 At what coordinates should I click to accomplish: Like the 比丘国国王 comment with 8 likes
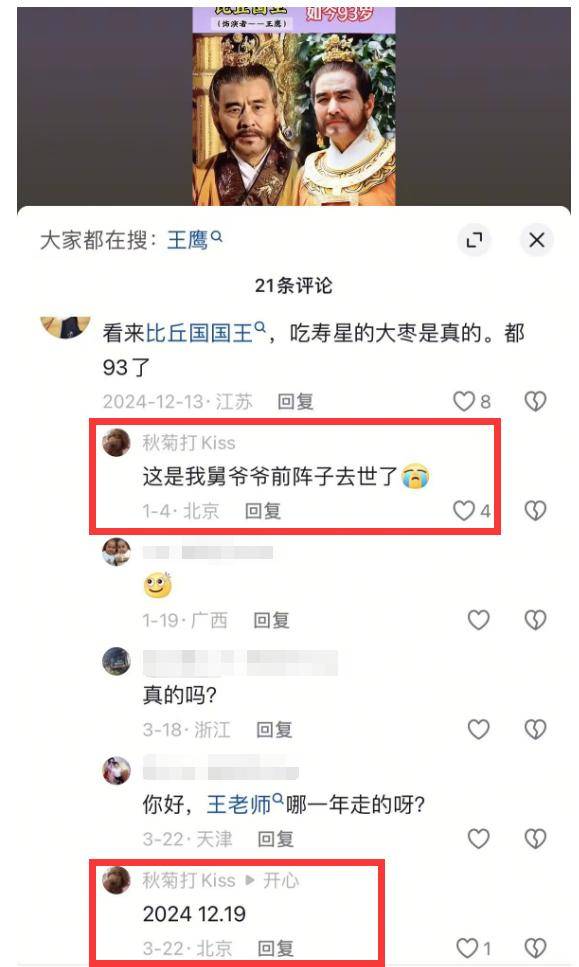[464, 401]
